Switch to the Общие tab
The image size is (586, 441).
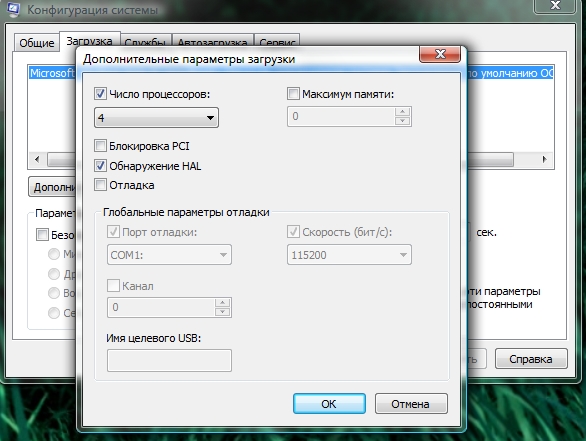click(37, 43)
